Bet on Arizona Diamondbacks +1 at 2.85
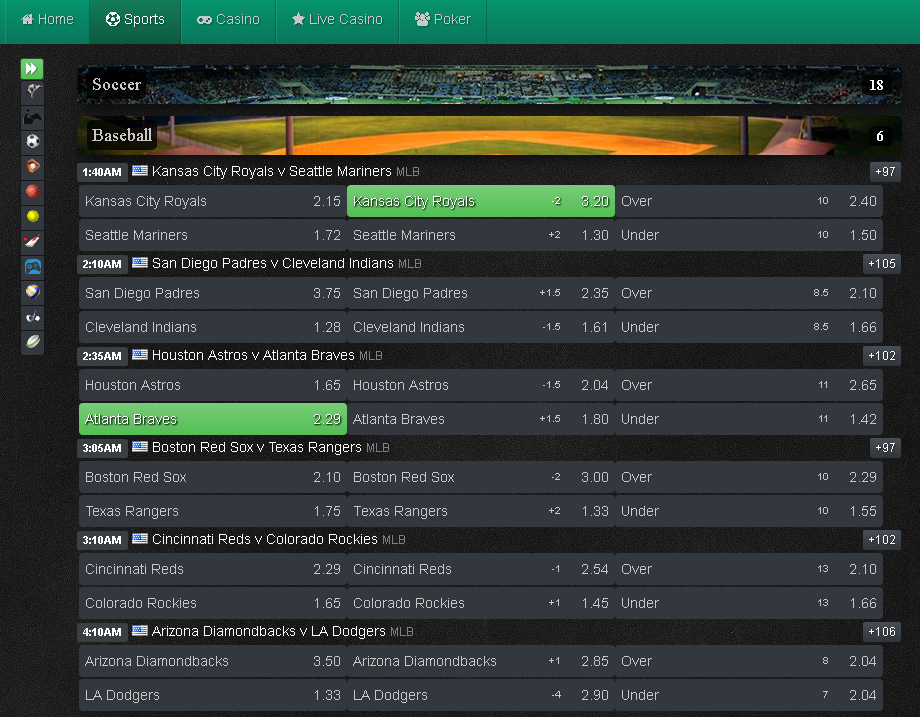This screenshot has height=717, width=920. [481, 662]
